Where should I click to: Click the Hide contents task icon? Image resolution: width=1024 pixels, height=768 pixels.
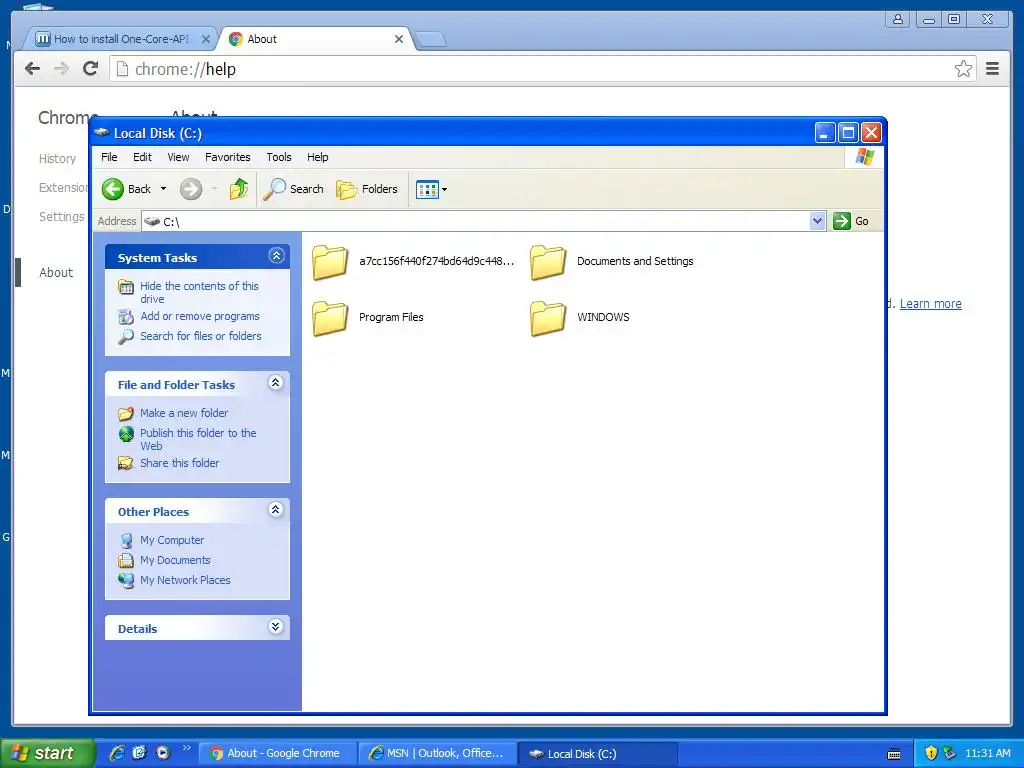(126, 287)
